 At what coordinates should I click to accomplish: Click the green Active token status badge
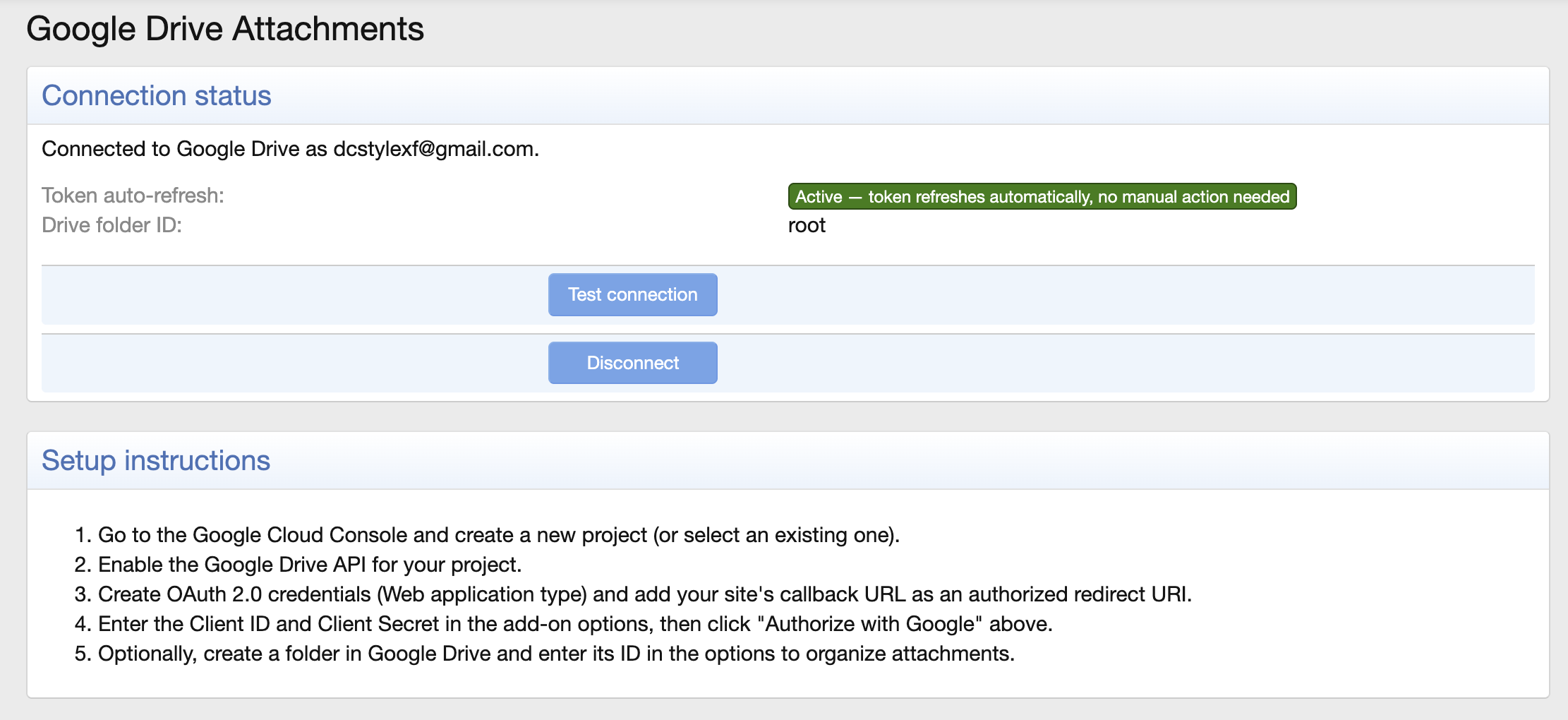(x=1042, y=197)
